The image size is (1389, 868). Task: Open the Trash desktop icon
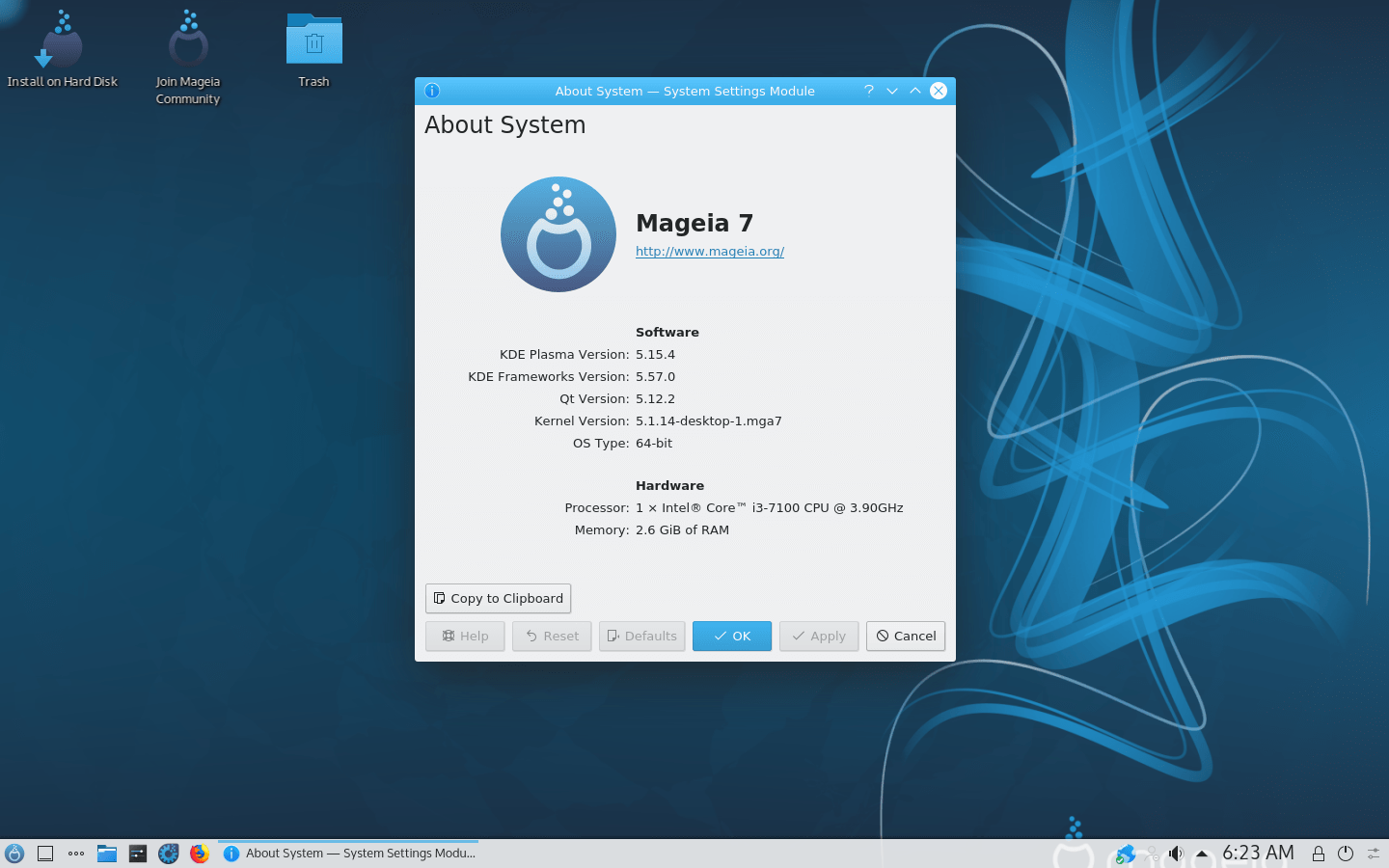coord(313,49)
